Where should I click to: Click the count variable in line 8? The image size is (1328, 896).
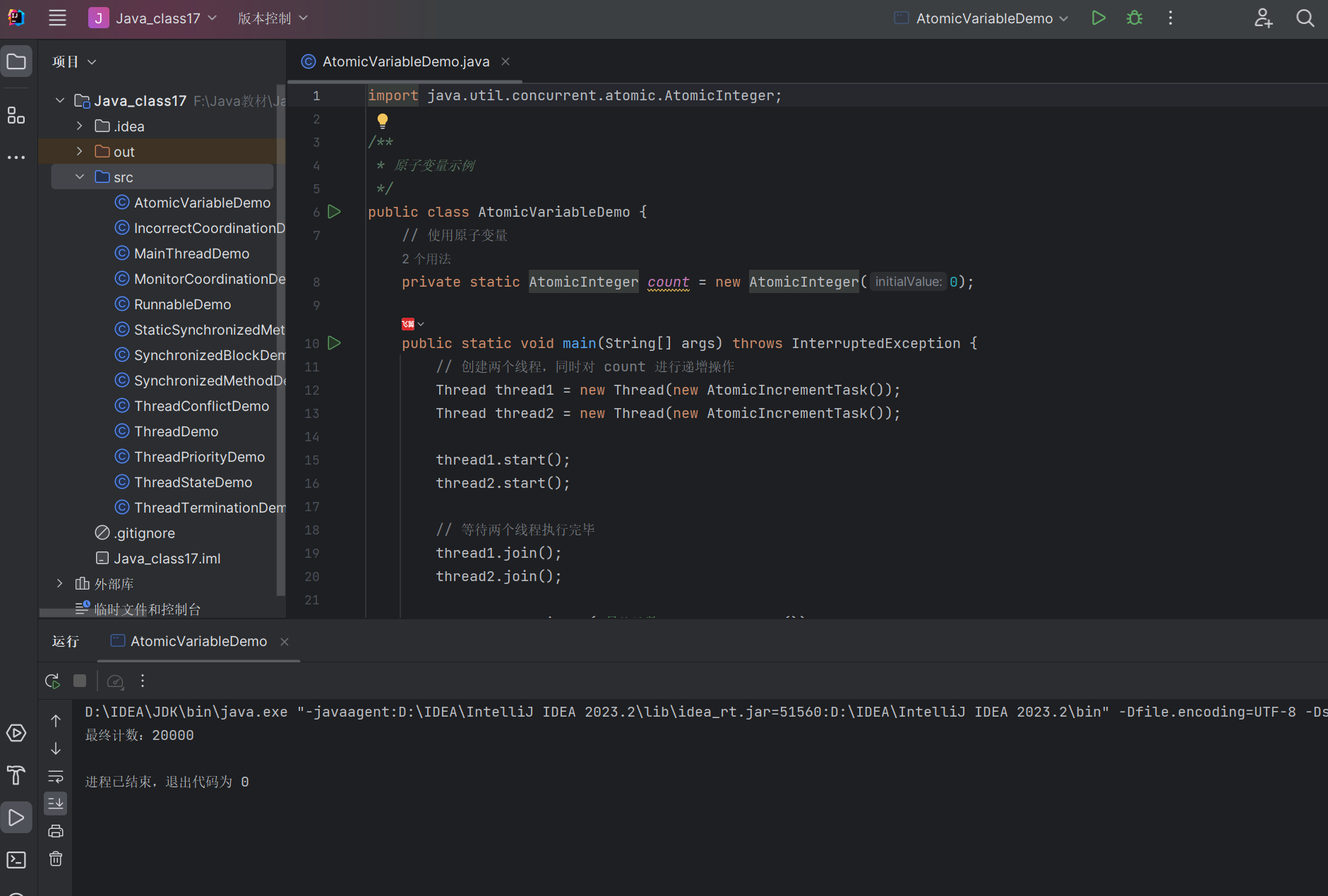click(668, 282)
